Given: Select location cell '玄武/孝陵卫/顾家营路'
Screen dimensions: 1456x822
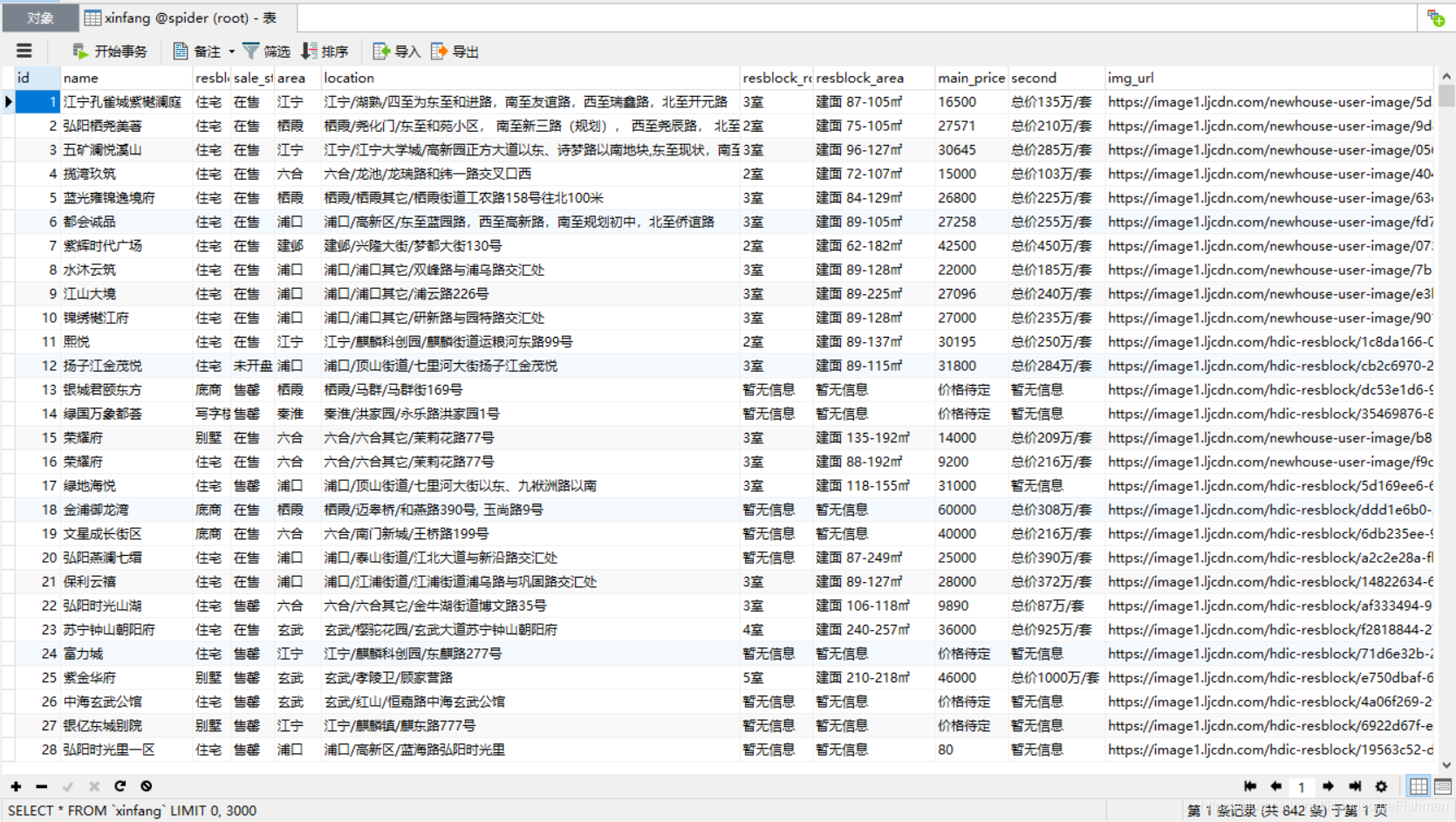Looking at the screenshot, I should pos(530,678).
